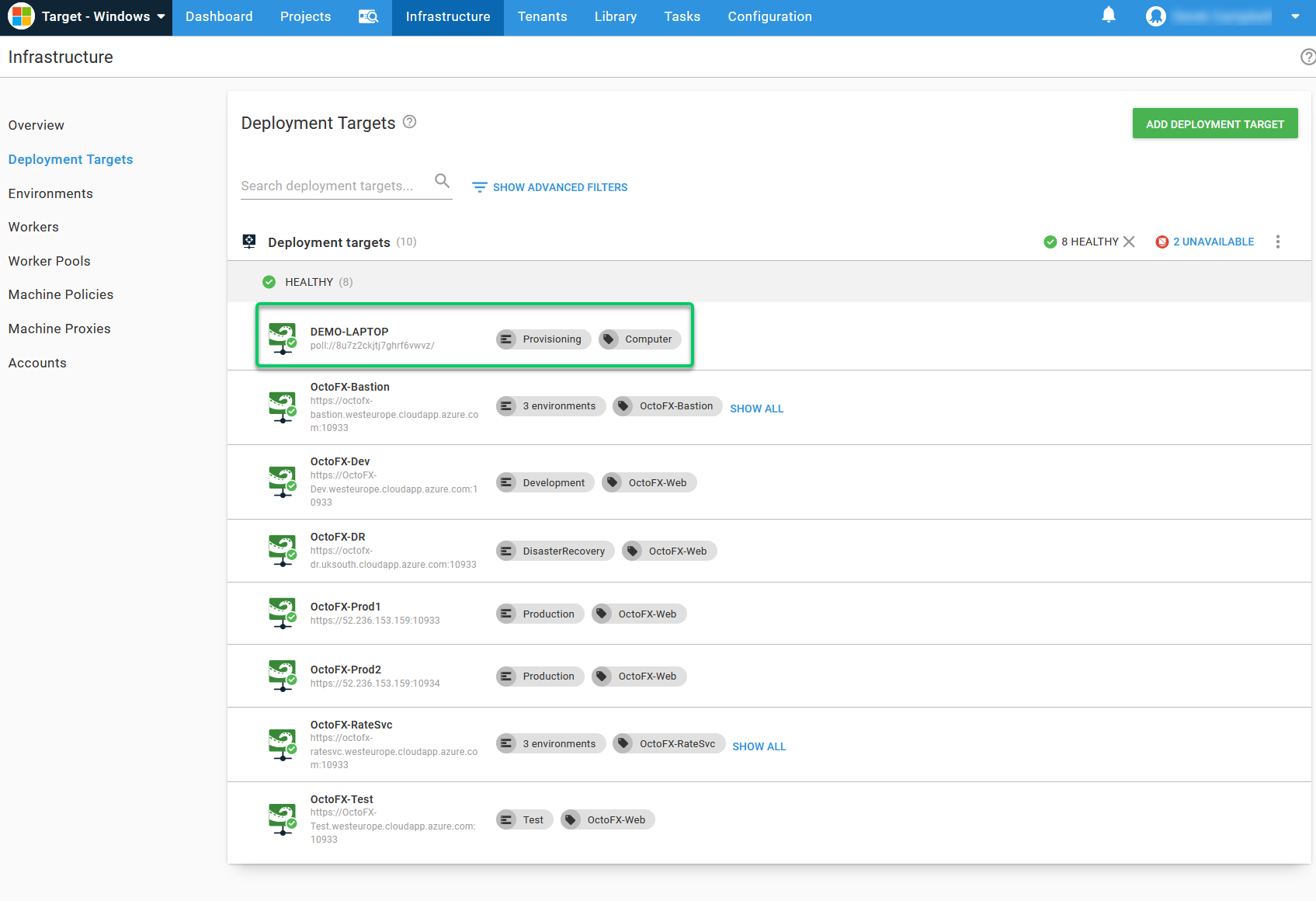The width and height of the screenshot is (1316, 901).
Task: Go to the Projects tab
Action: pos(305,17)
